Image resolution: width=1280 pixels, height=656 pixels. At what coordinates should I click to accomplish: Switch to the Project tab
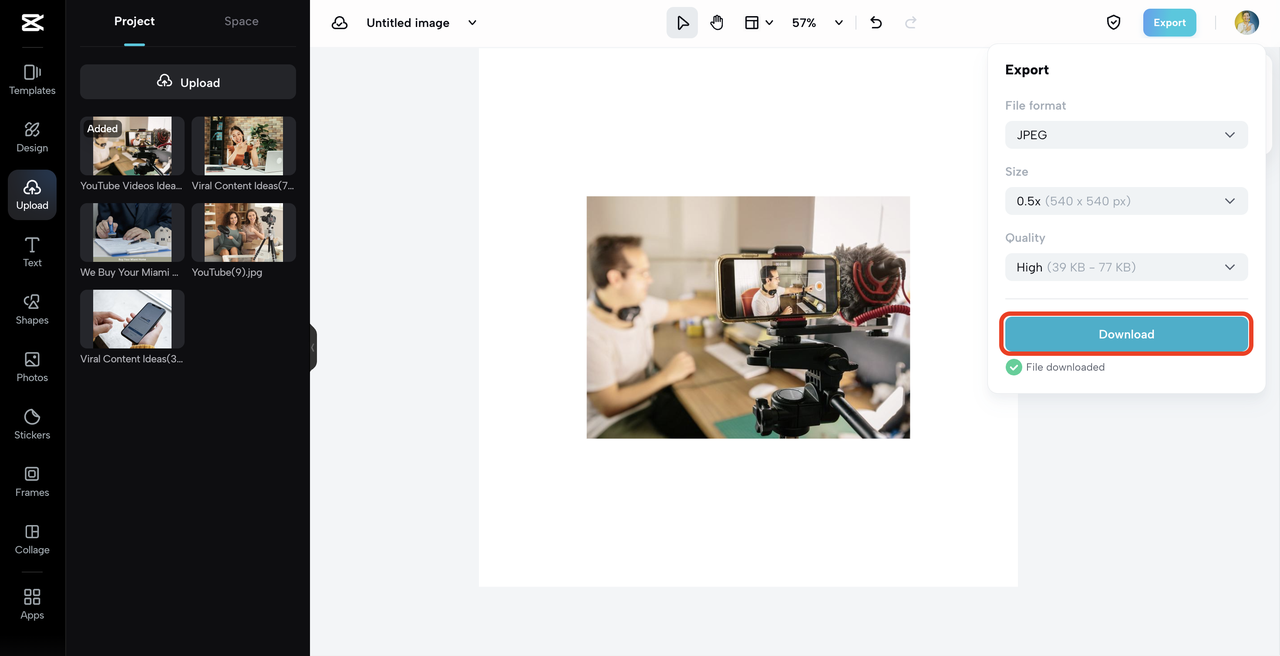tap(135, 21)
